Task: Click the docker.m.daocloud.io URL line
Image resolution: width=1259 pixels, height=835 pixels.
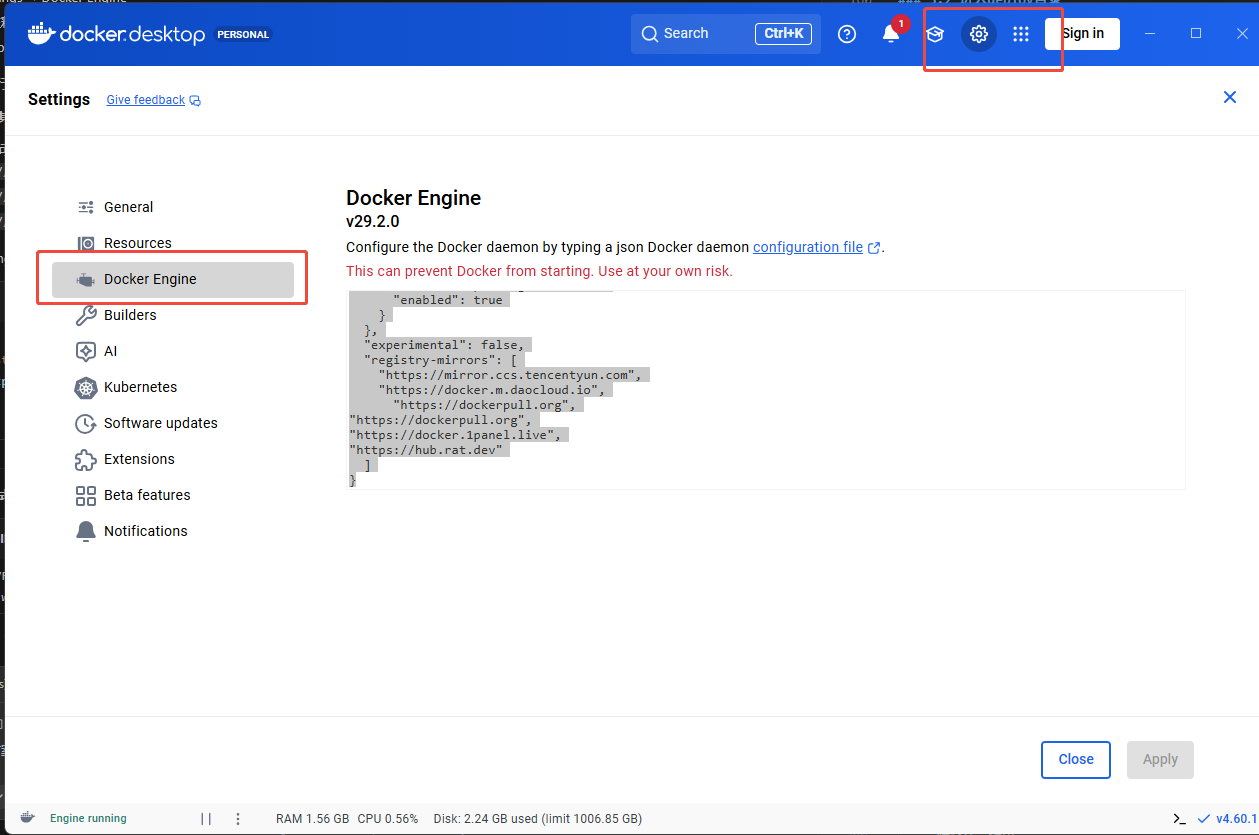Action: (491, 390)
